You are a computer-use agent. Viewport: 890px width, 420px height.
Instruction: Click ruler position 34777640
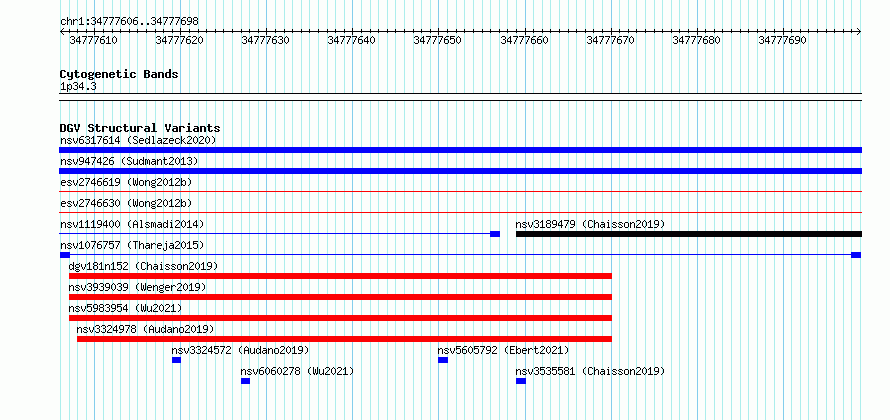click(x=352, y=40)
